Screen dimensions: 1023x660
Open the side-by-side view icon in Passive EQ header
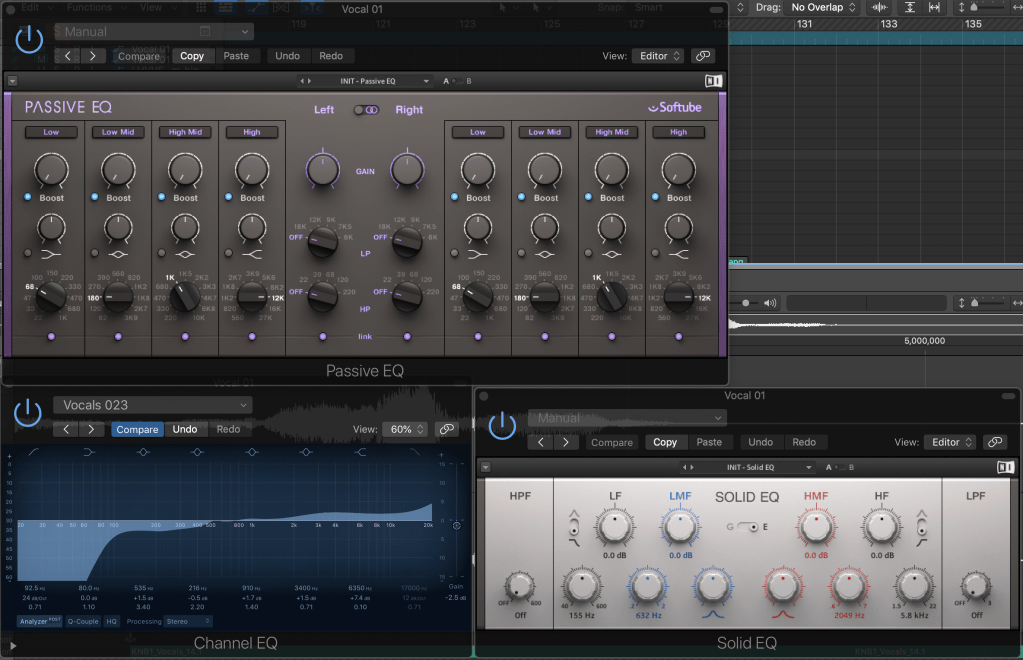point(713,81)
